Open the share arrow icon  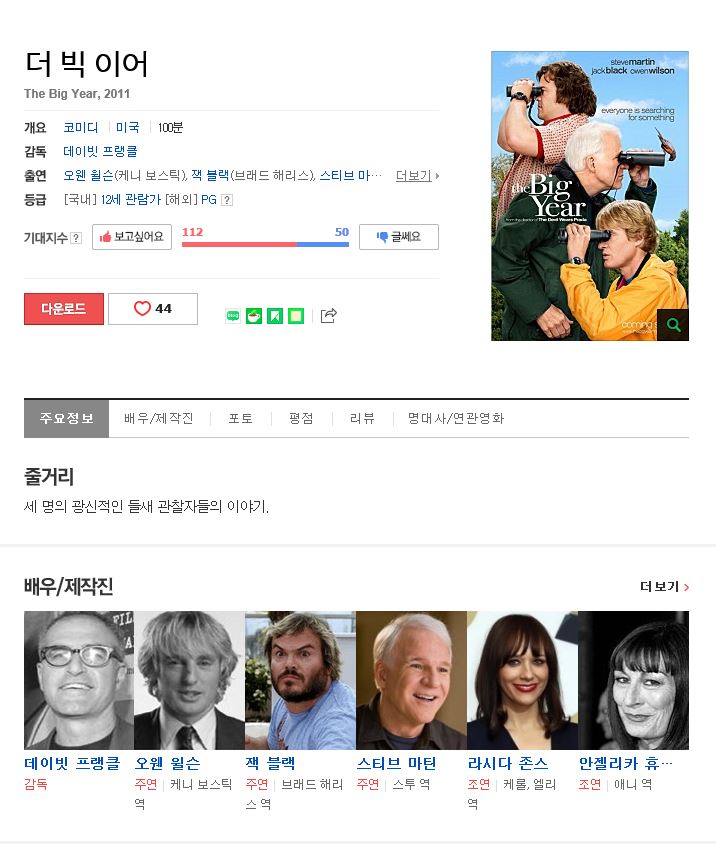(328, 315)
